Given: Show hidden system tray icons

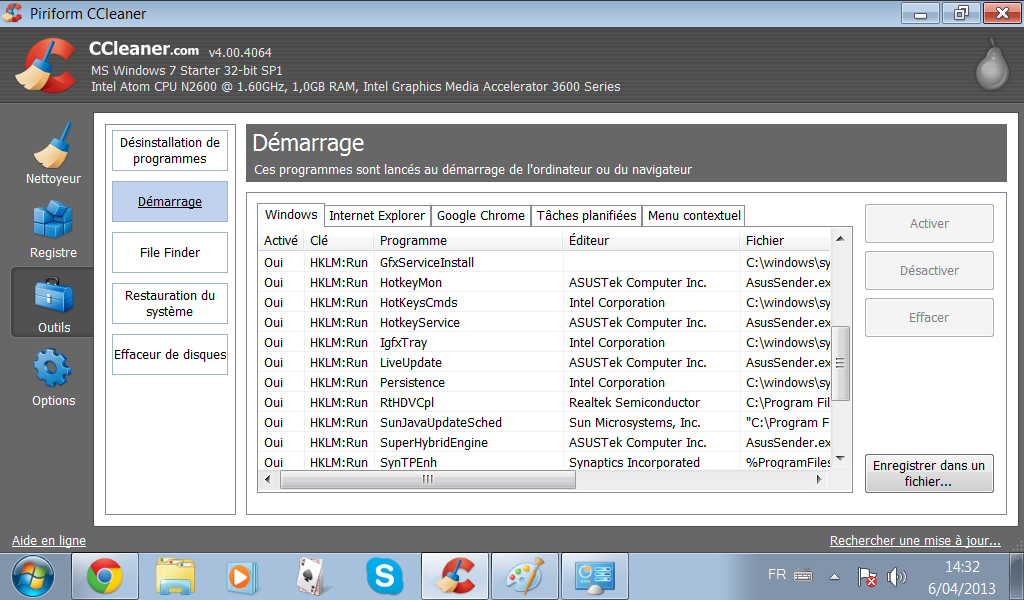Looking at the screenshot, I should [x=834, y=576].
